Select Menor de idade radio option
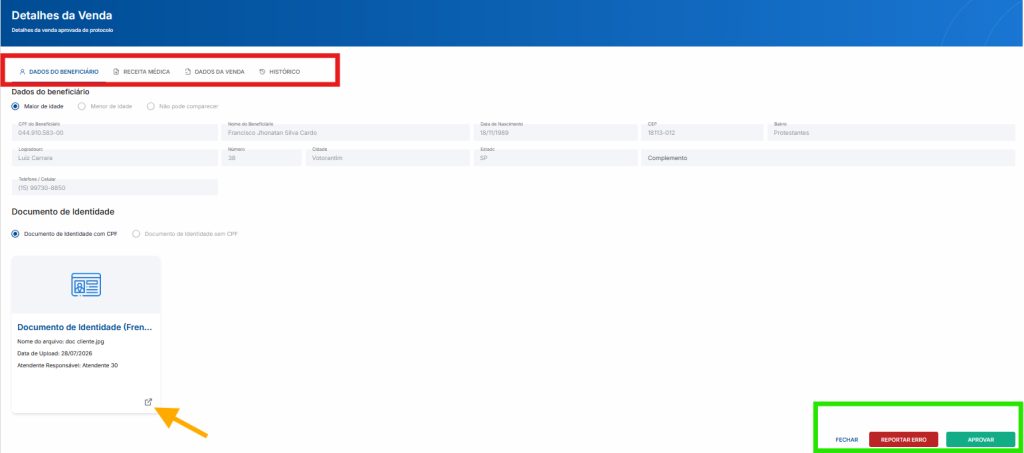Viewport: 1024px width, 453px height. (82, 106)
